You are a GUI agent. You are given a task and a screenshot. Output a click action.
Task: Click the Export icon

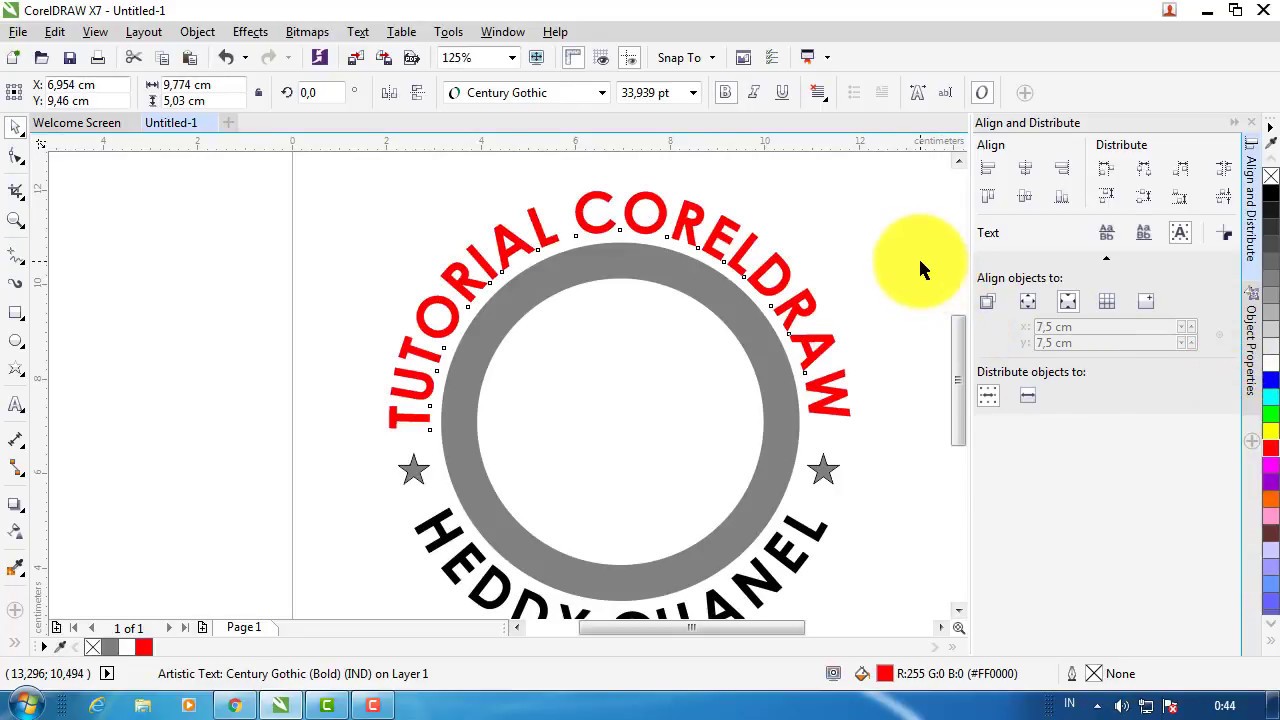coord(383,58)
